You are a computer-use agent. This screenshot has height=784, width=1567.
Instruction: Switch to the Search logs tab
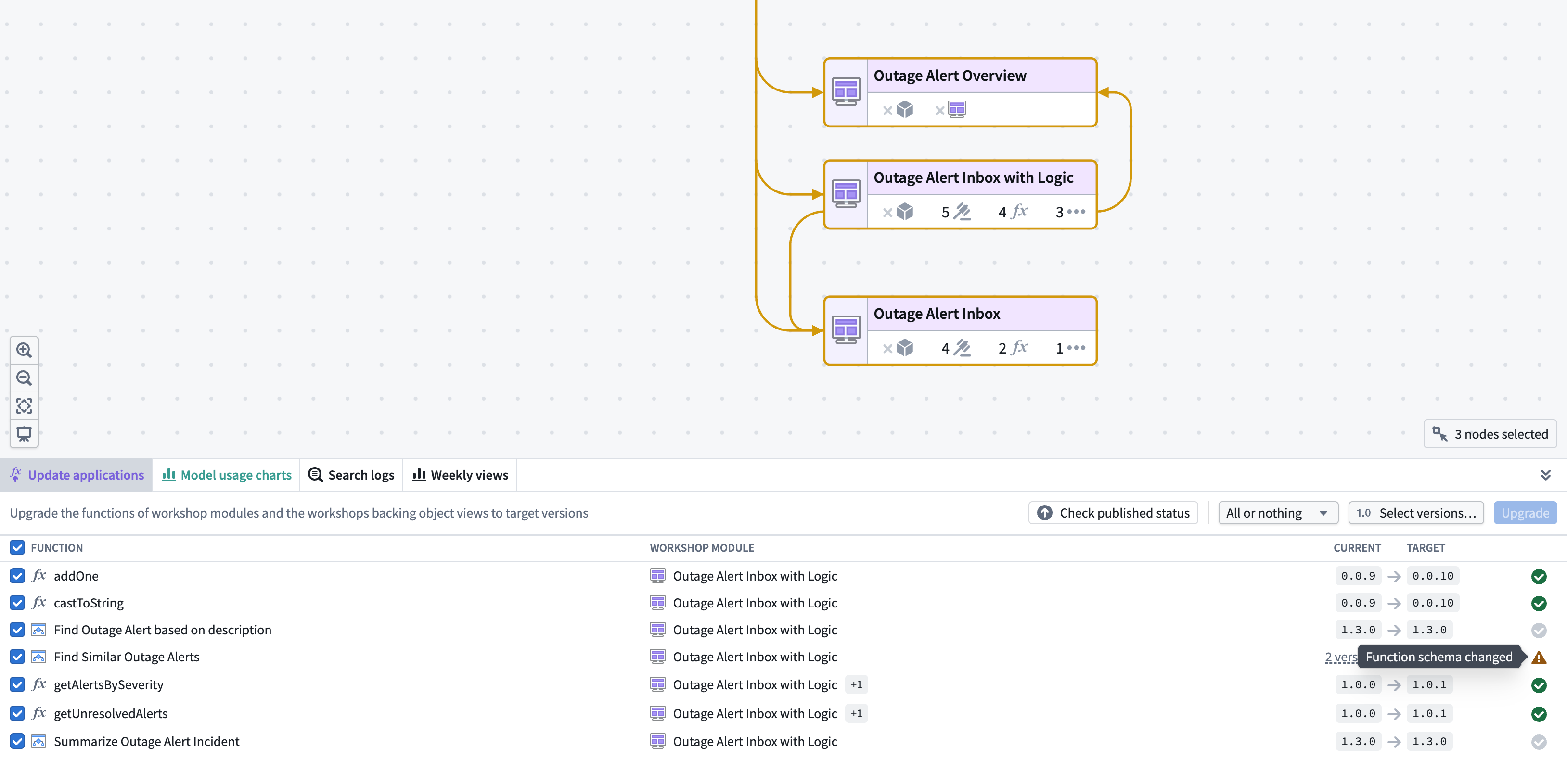click(351, 475)
